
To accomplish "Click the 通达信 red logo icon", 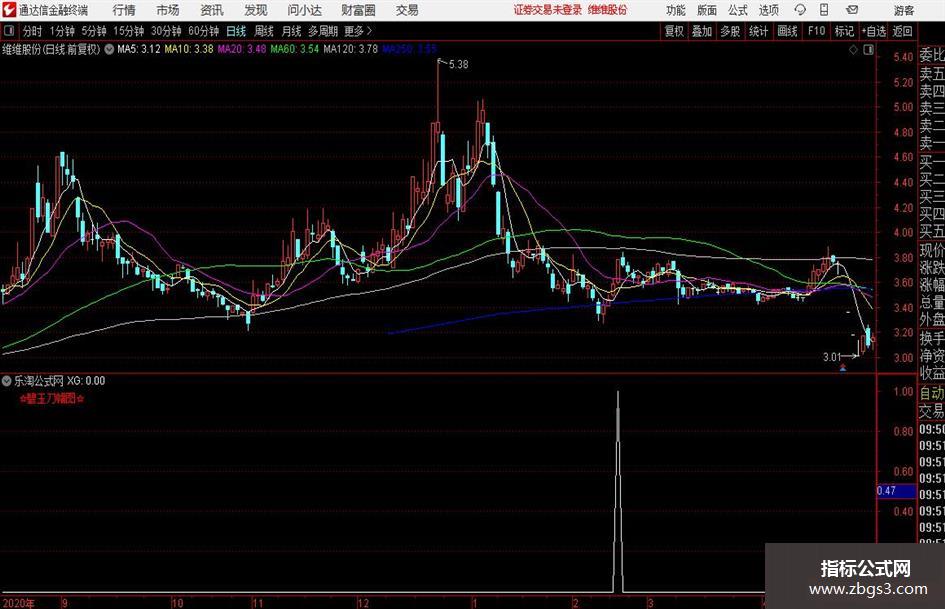I will [x=9, y=10].
